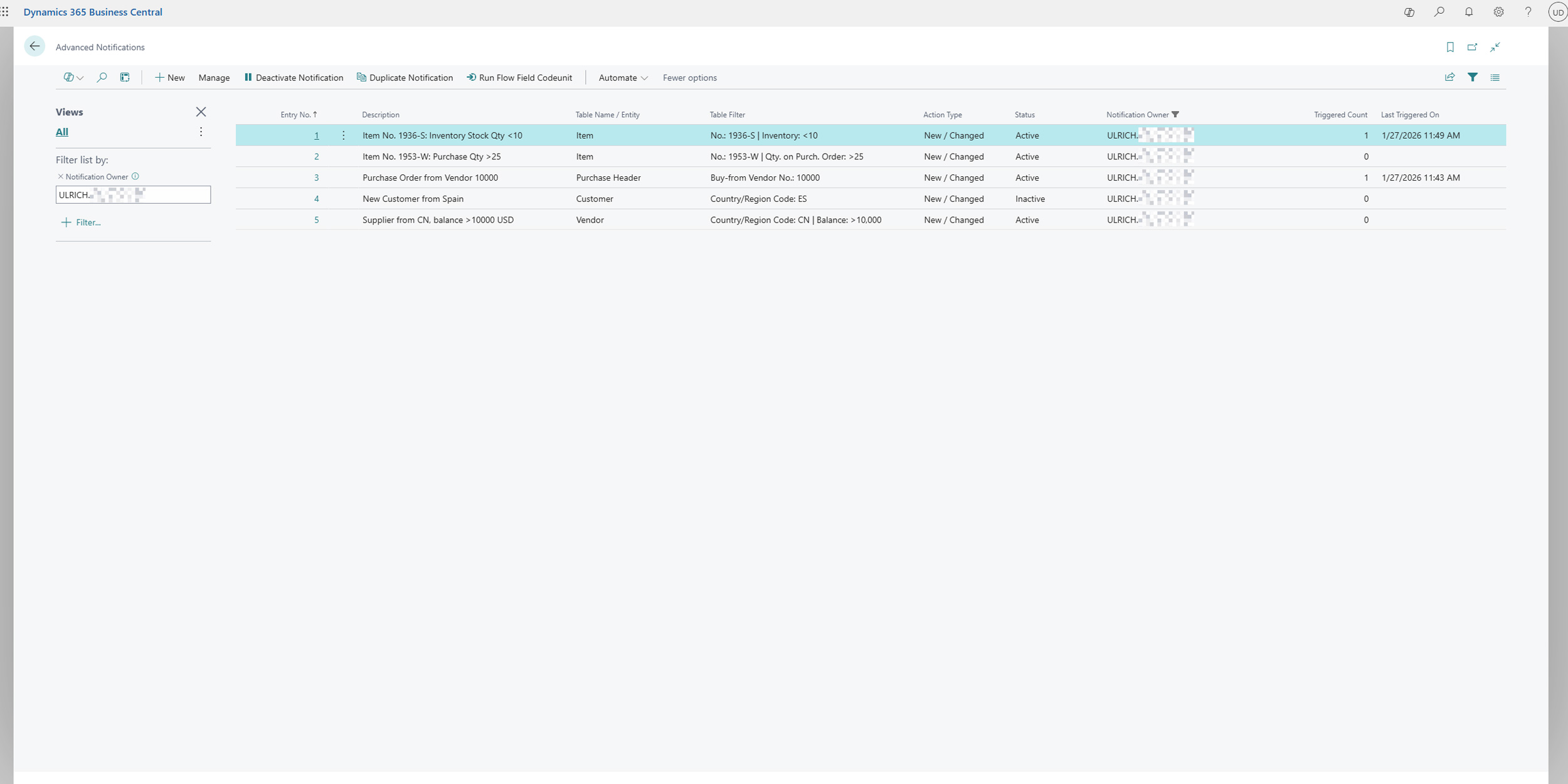The height and width of the screenshot is (784, 1568).
Task: Click the analysis mode table icon
Action: 125,77
